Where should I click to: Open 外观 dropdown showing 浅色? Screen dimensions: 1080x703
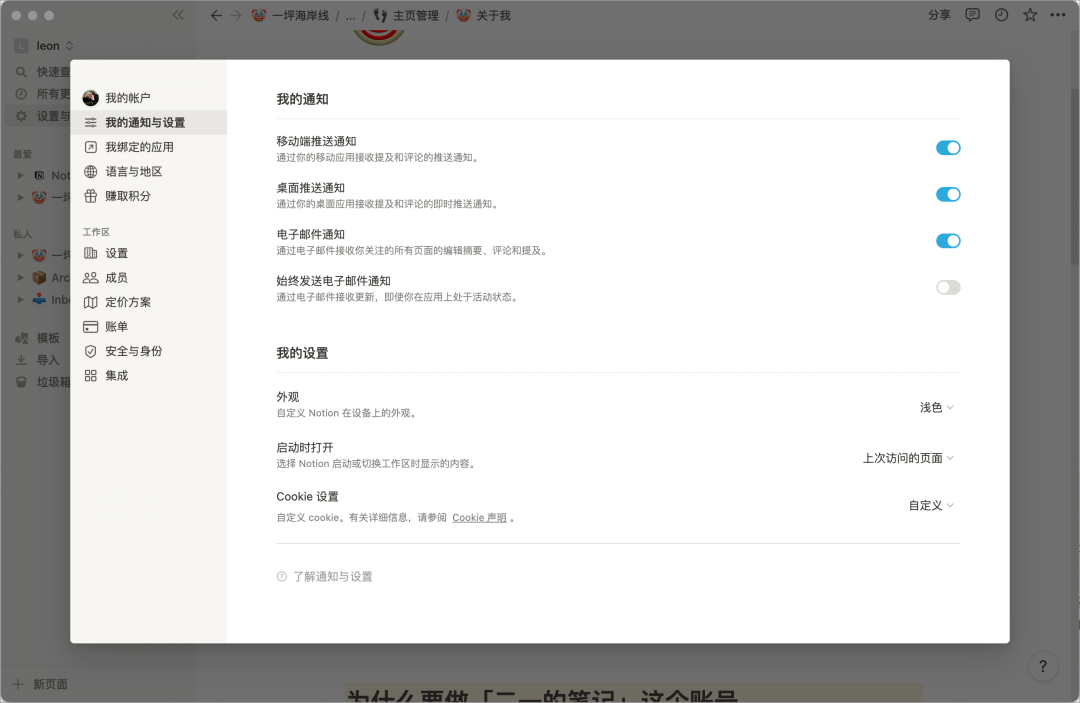tap(937, 408)
